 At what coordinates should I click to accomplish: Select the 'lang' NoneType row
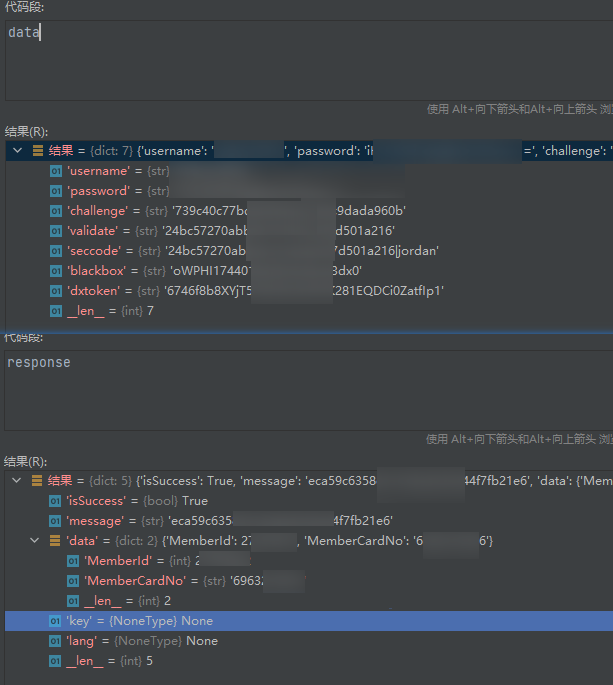309,641
